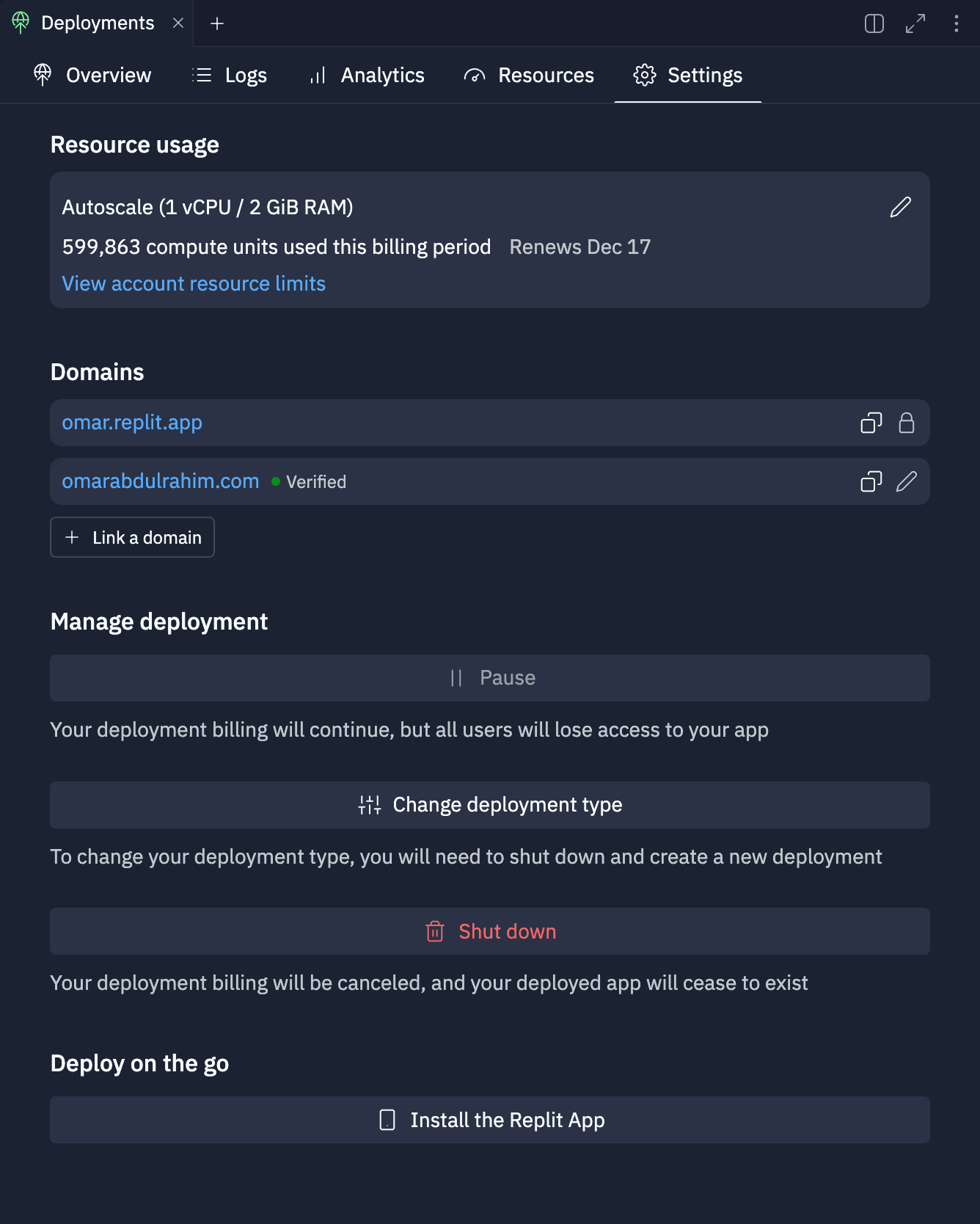Shut down the deployment
This screenshot has width=980, height=1224.
tap(490, 931)
